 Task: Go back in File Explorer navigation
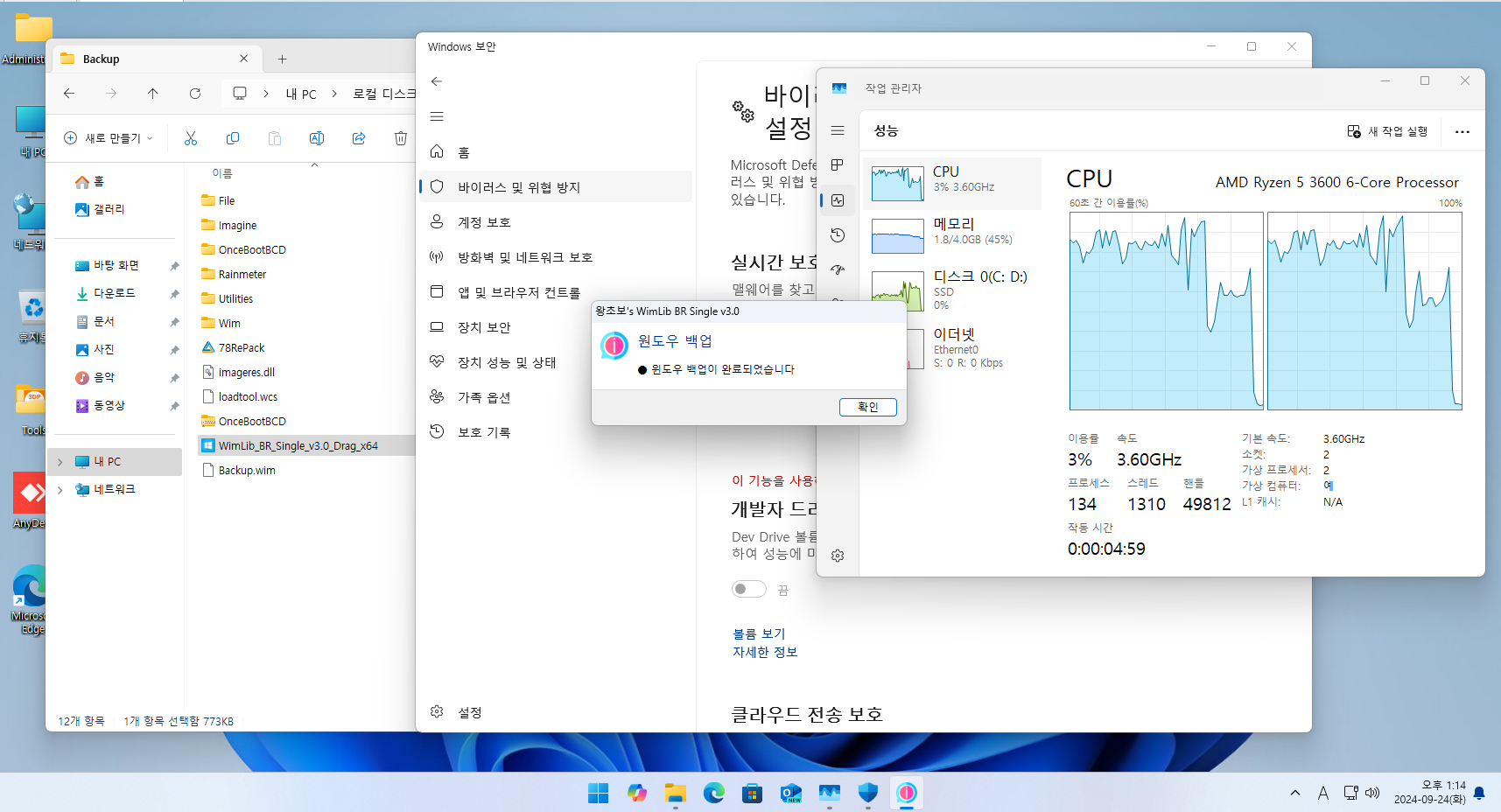69,94
